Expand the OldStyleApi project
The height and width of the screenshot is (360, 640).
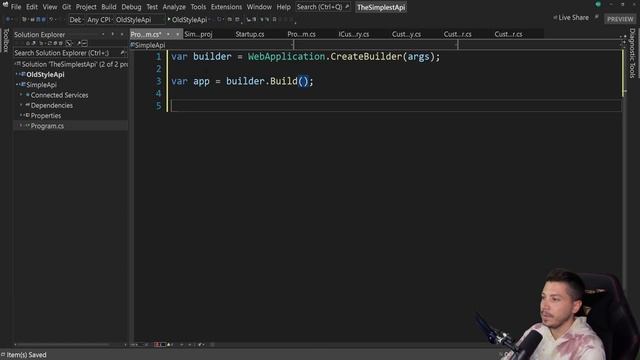coord(17,74)
